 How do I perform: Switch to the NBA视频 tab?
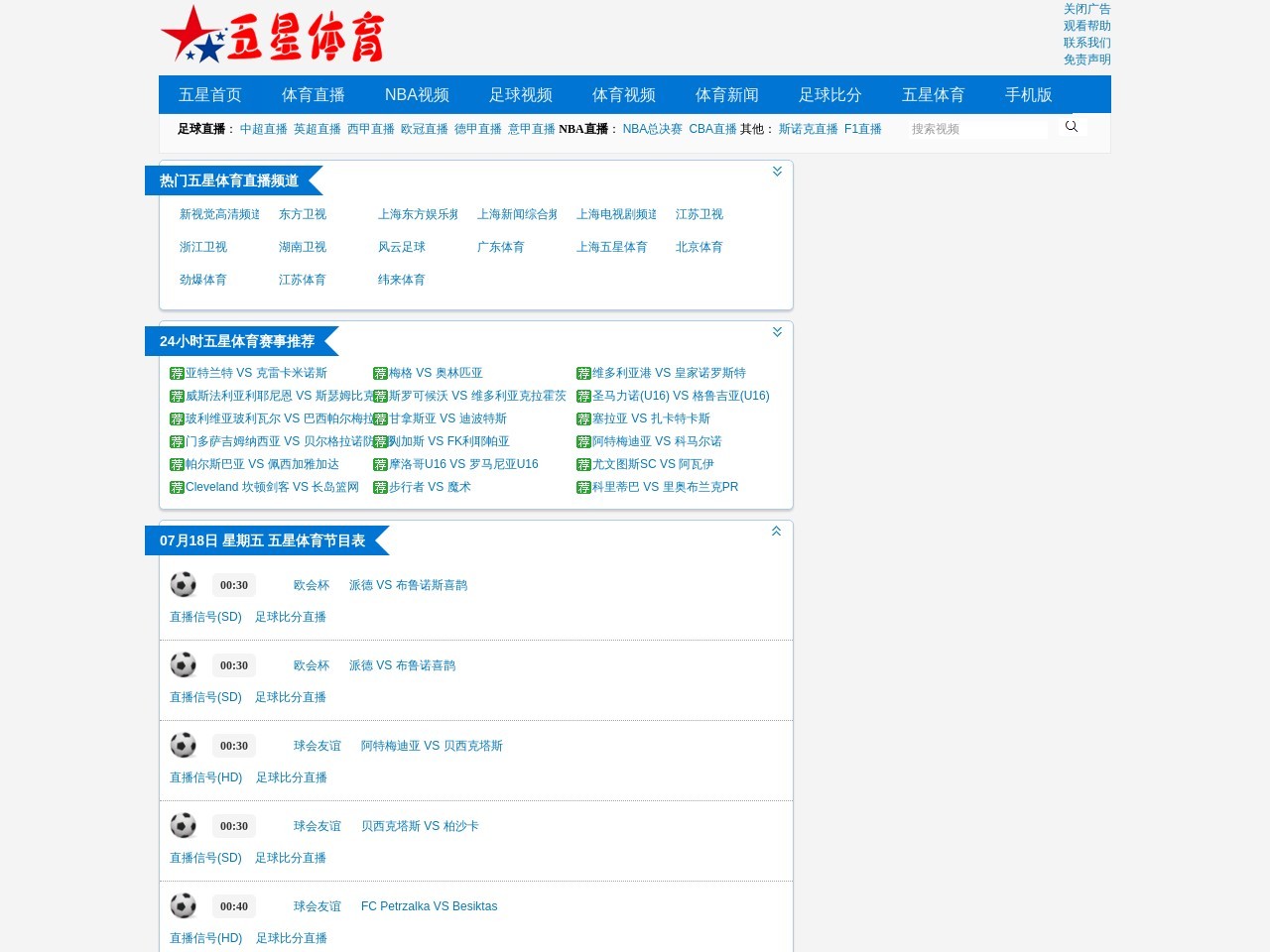click(x=417, y=94)
